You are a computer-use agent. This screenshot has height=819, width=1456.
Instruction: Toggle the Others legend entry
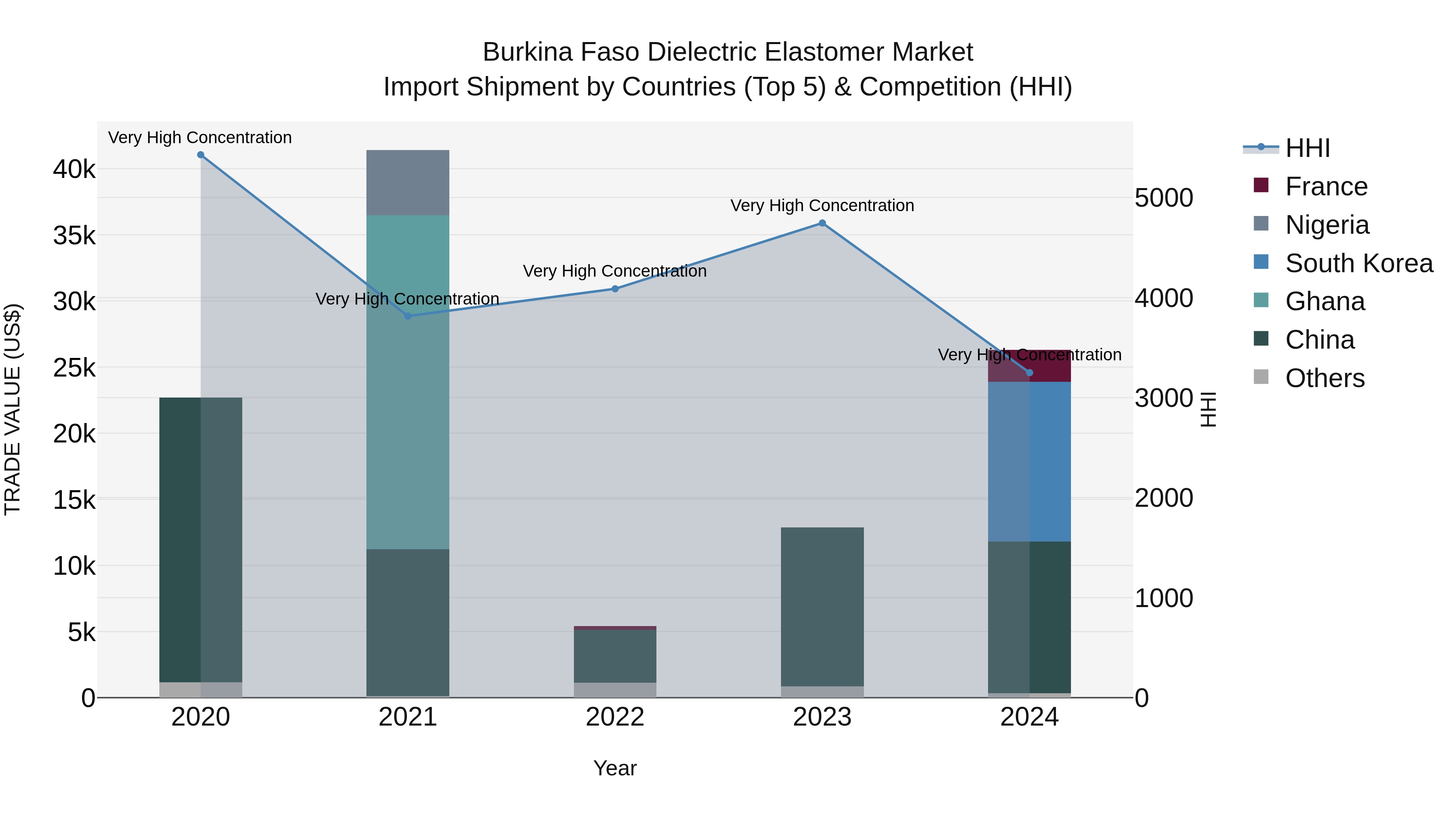point(1309,378)
